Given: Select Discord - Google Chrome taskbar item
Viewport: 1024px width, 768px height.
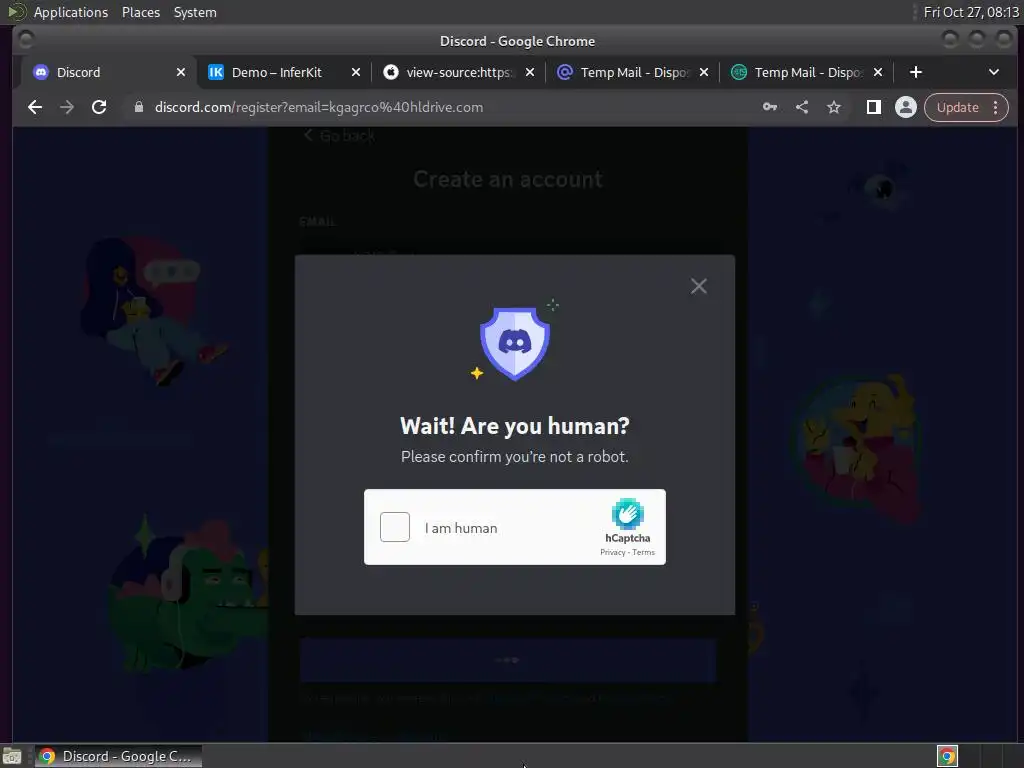Looking at the screenshot, I should point(118,756).
